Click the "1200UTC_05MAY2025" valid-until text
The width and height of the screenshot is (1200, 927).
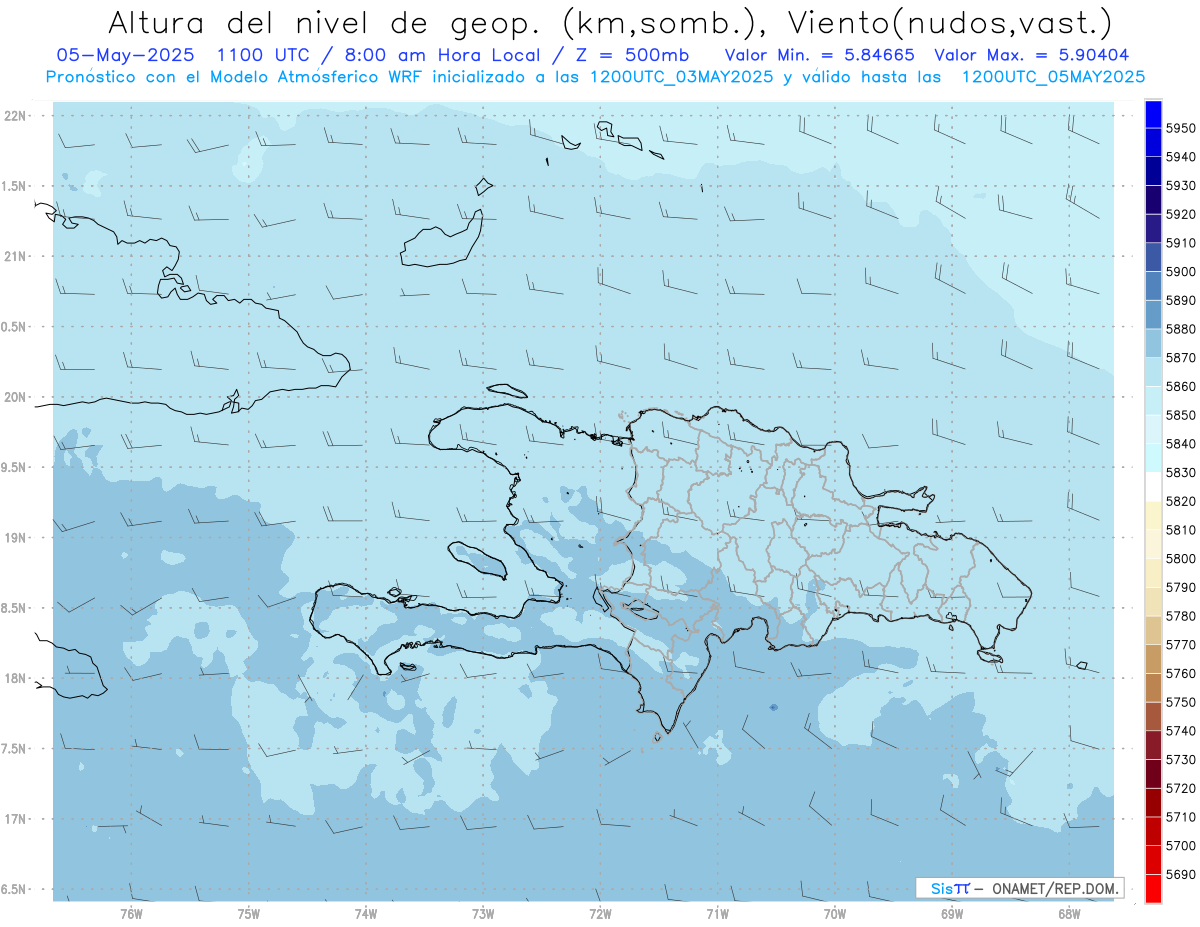pos(1053,77)
